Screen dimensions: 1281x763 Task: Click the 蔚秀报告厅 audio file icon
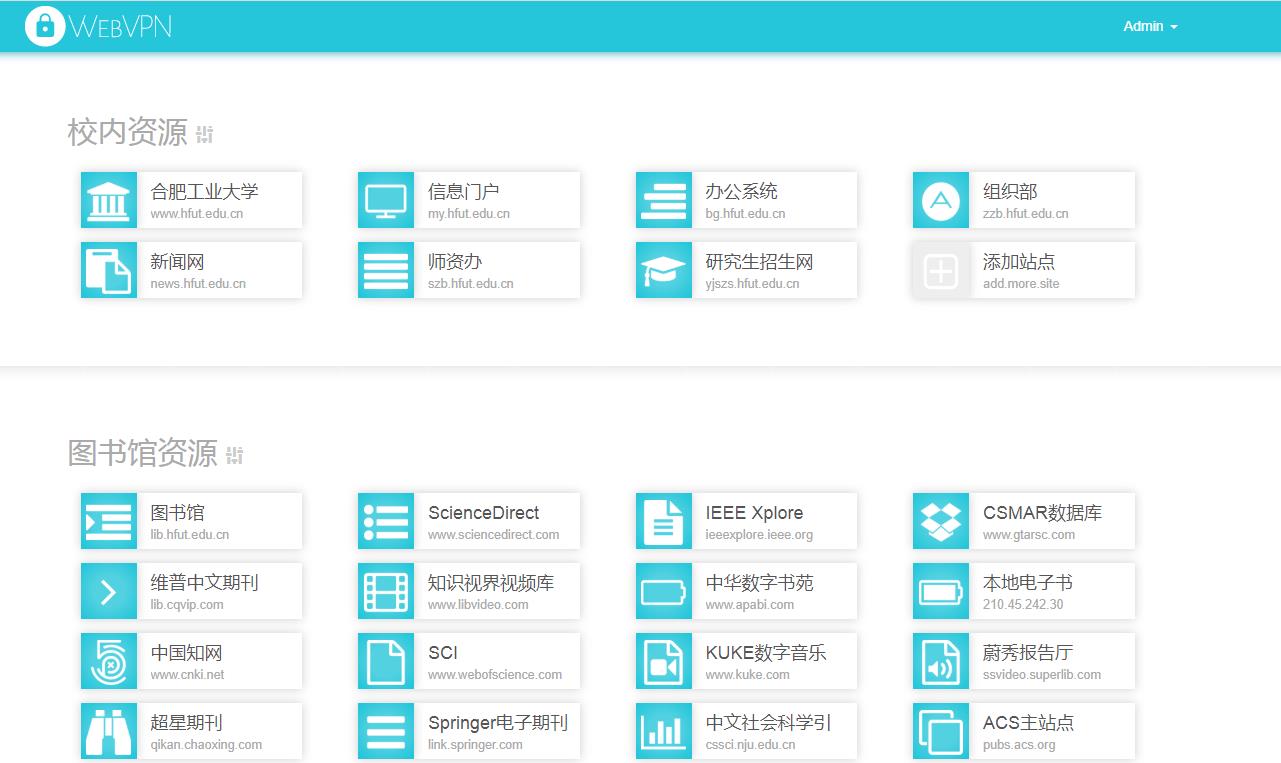pos(941,661)
